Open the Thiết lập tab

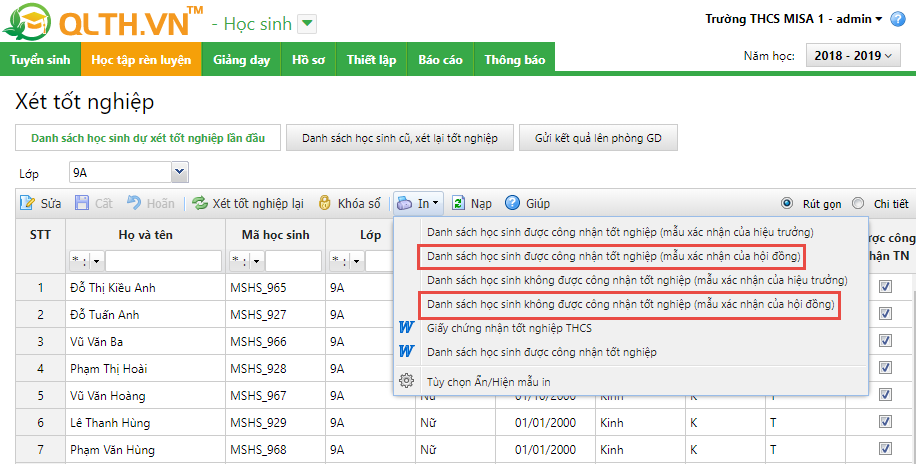(x=372, y=60)
